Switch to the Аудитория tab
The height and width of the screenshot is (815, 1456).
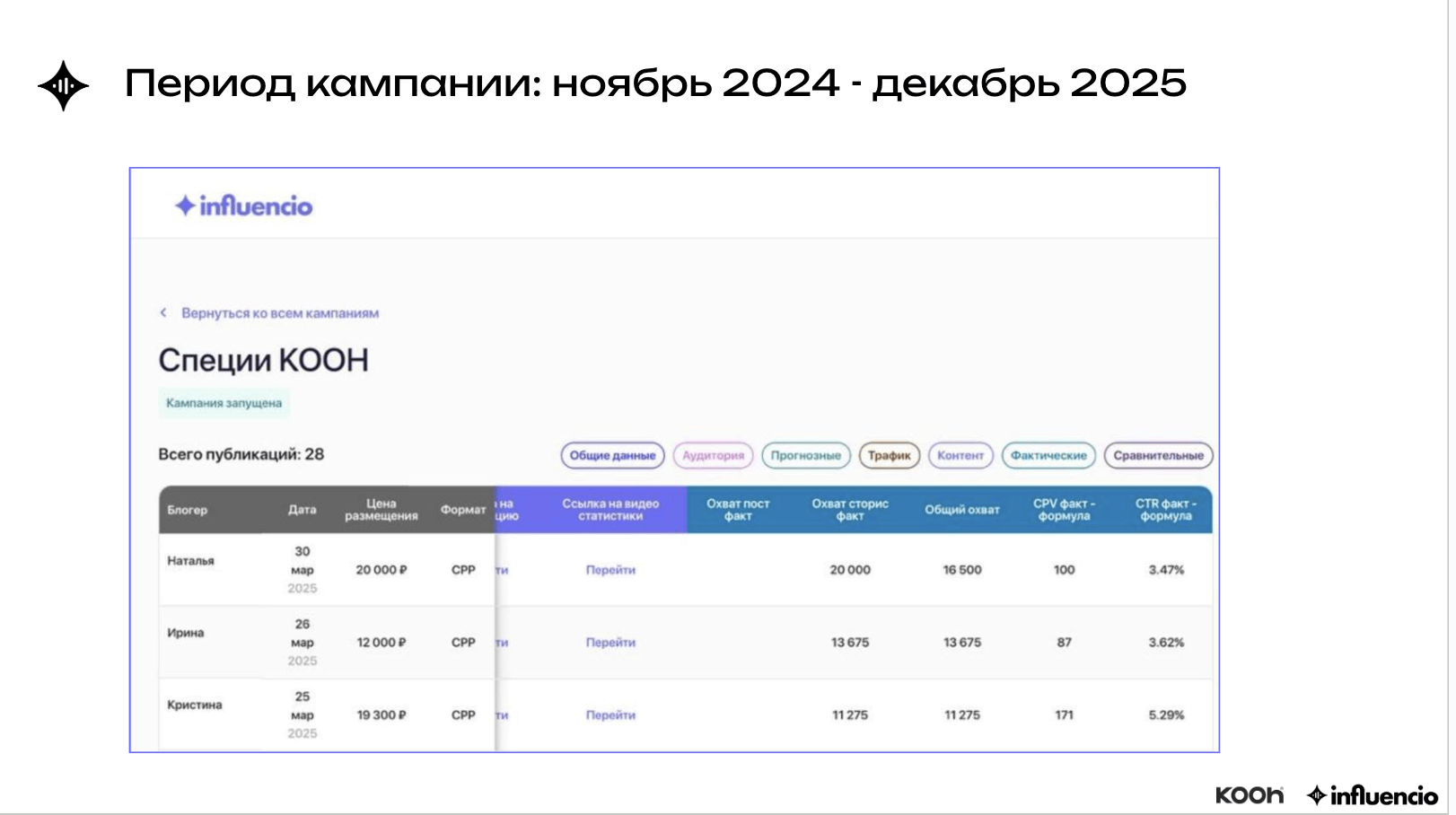713,455
